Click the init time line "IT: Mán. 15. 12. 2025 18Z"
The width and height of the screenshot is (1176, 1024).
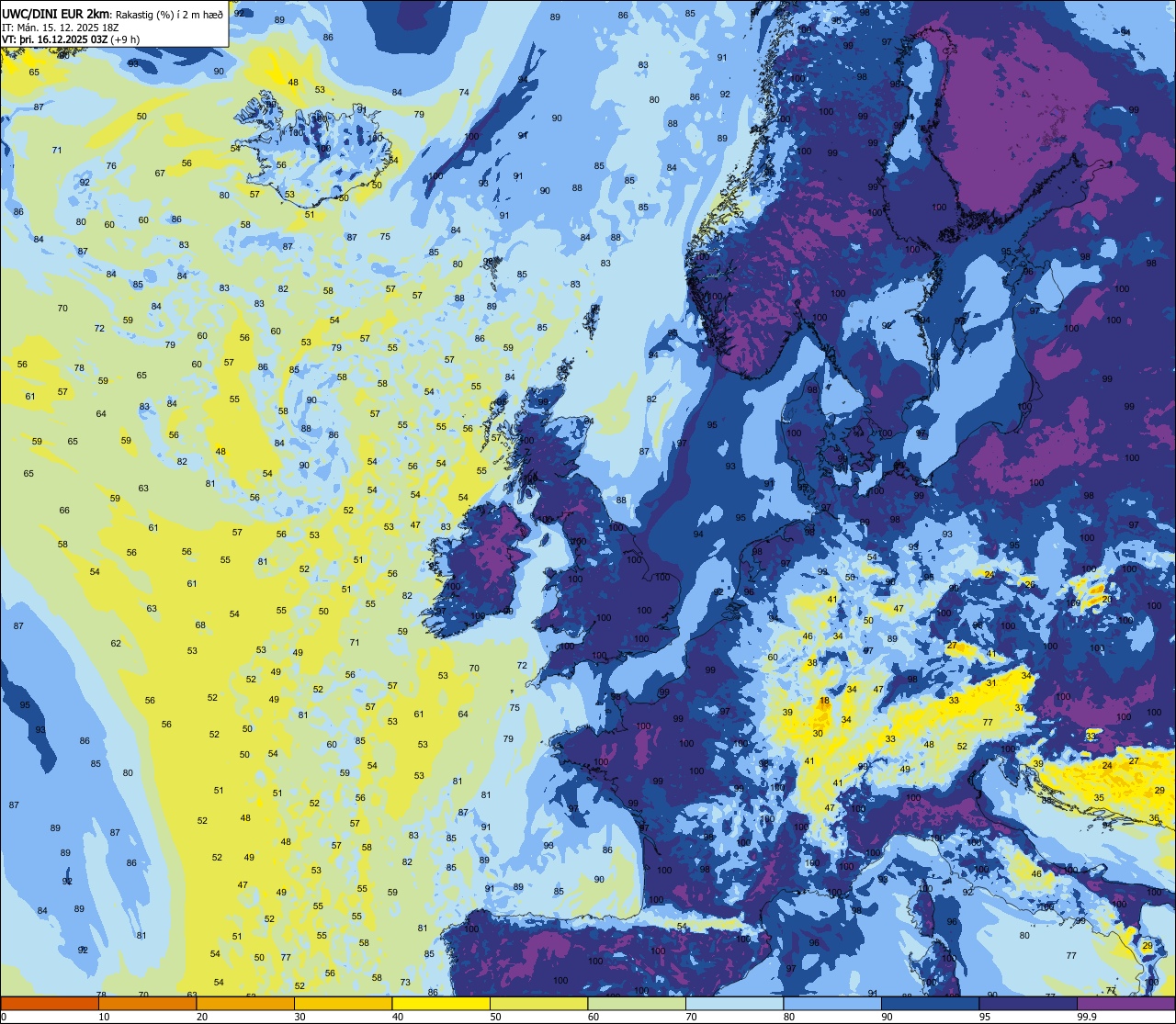(59, 28)
